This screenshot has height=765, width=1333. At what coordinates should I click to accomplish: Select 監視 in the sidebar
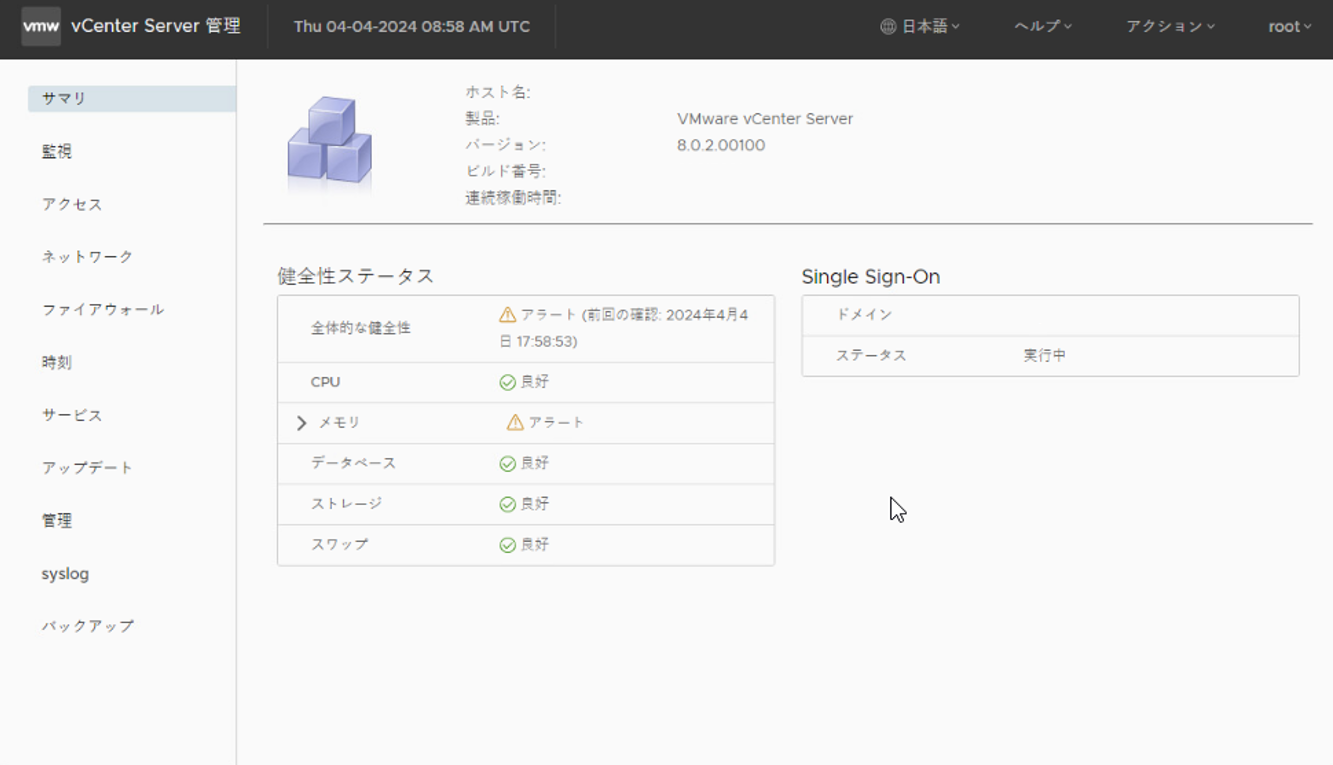point(57,152)
